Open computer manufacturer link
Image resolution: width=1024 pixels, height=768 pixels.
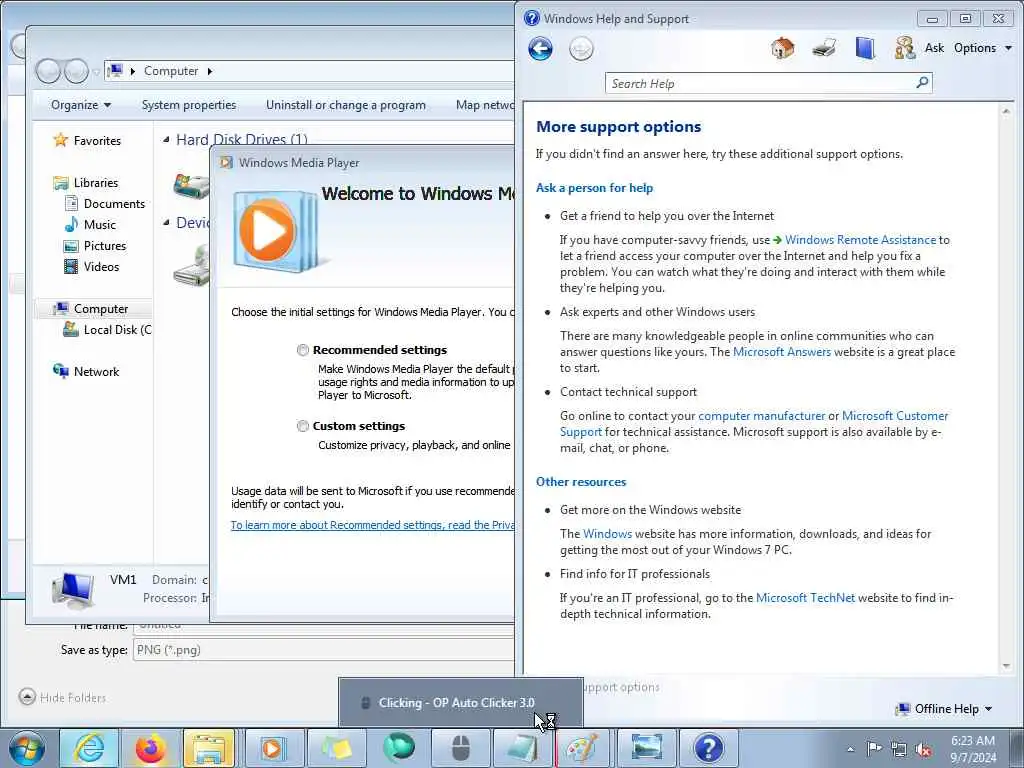761,416
